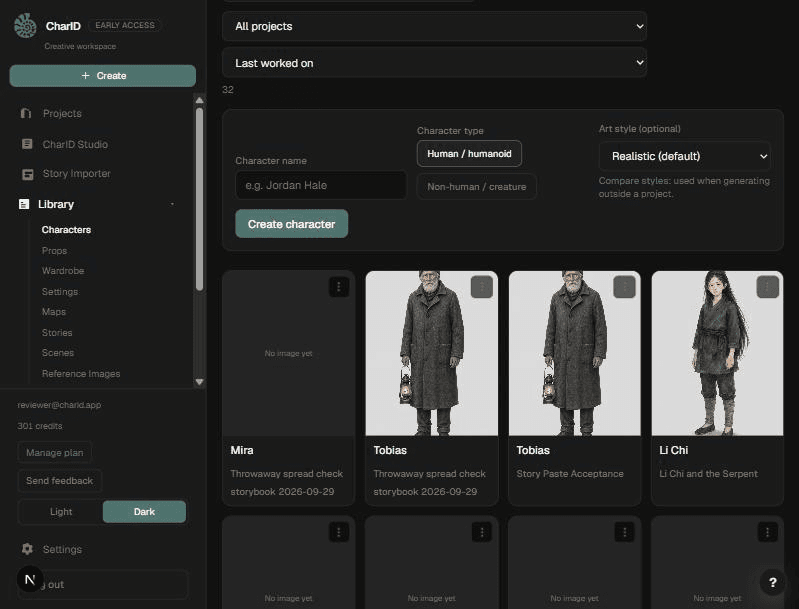The width and height of the screenshot is (799, 609).
Task: Click the Settings gear icon
Action: coord(28,549)
